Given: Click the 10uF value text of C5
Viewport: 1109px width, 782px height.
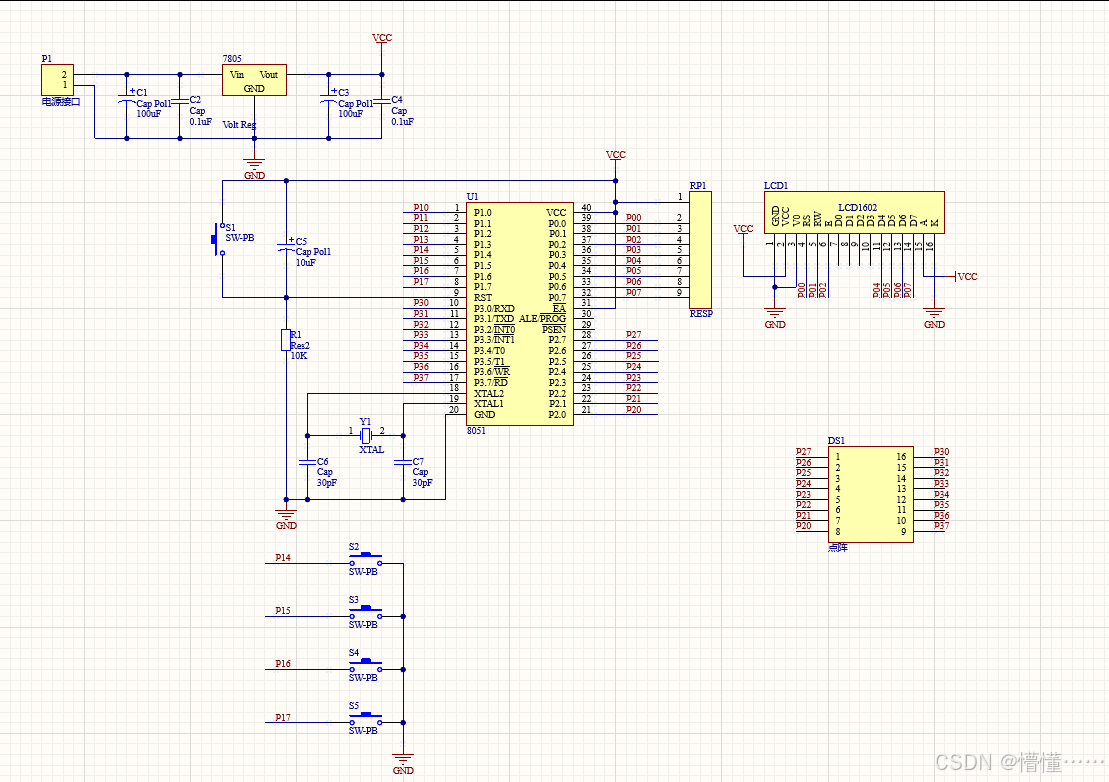Looking at the screenshot, I should click(x=306, y=262).
